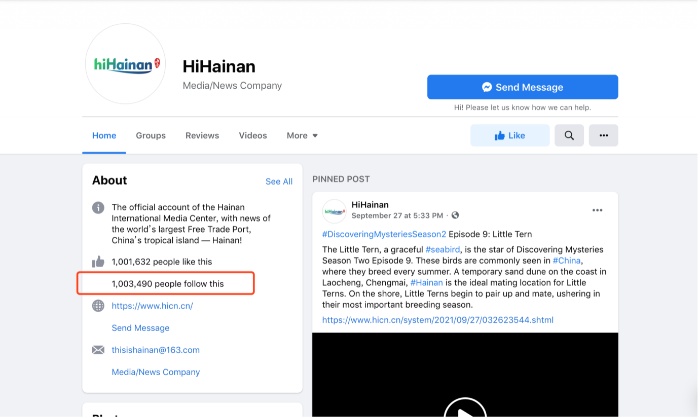Open https://www.hicn.cn/ link
Image resolution: width=700 pixels, height=418 pixels.
[x=152, y=306]
